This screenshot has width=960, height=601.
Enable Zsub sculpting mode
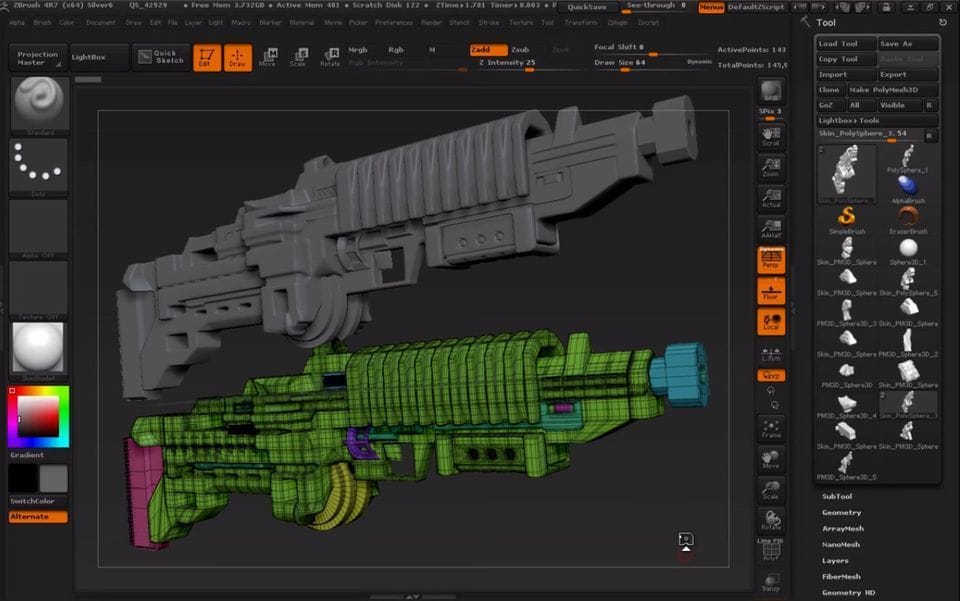tap(519, 49)
